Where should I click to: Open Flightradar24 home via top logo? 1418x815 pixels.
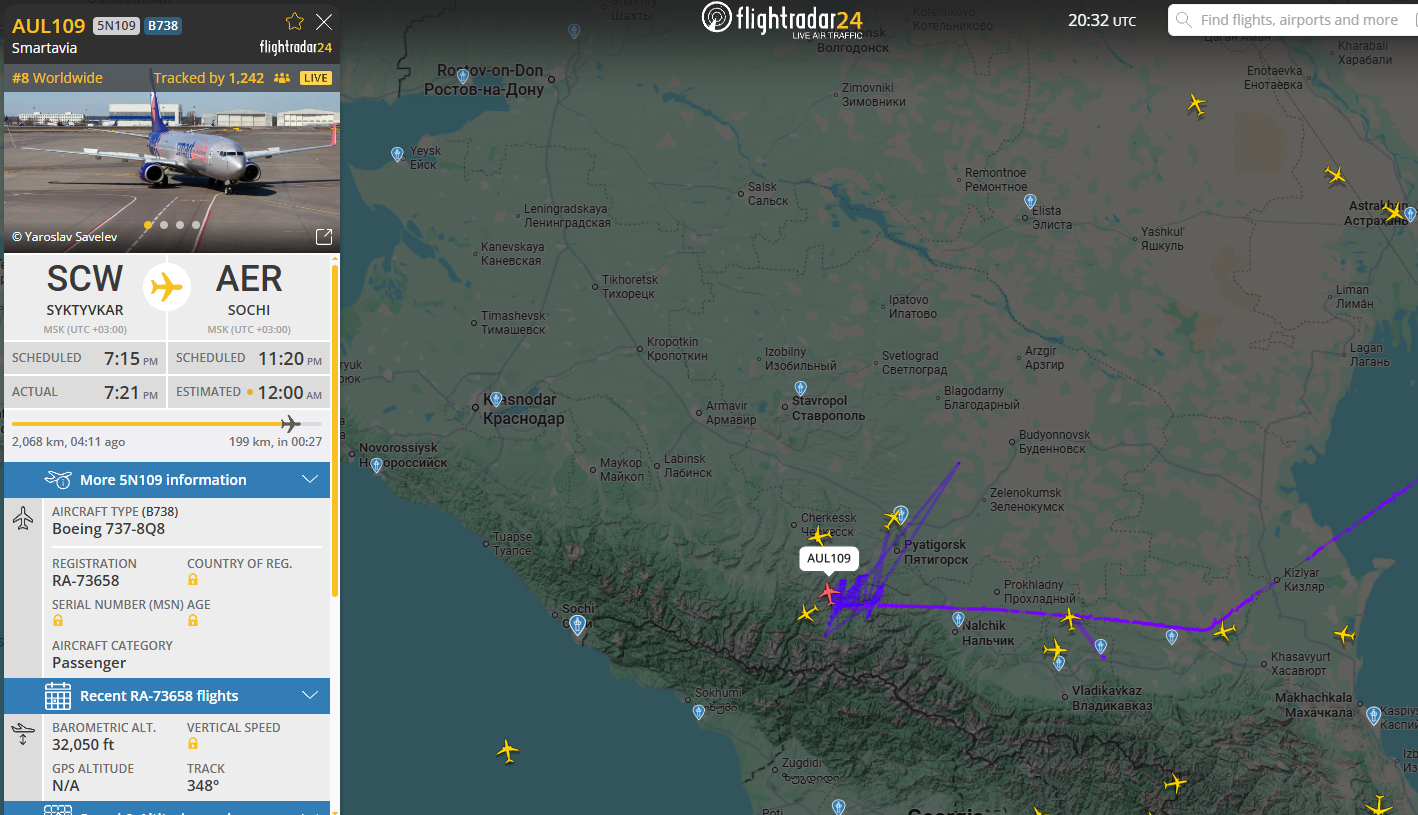tap(782, 19)
